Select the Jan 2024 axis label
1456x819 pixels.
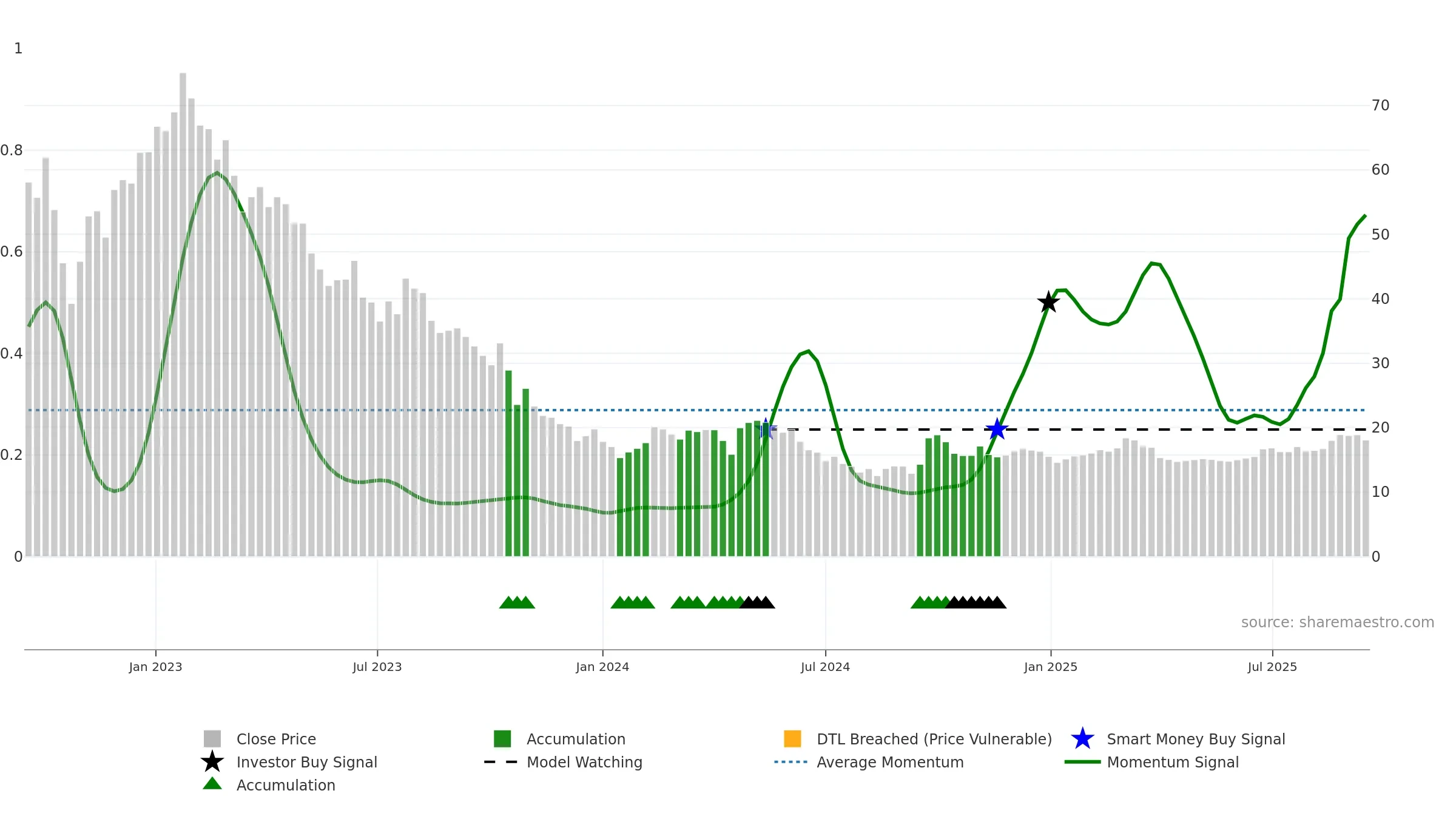pos(602,667)
